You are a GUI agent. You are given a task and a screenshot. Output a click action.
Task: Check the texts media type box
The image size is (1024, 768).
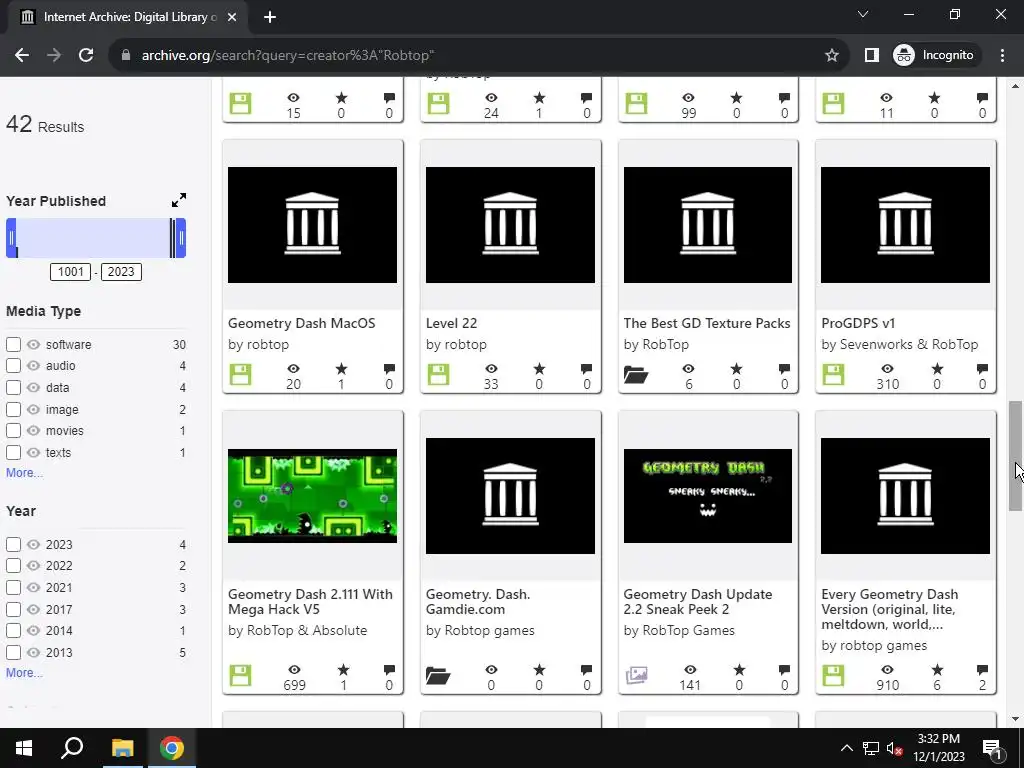[13, 452]
